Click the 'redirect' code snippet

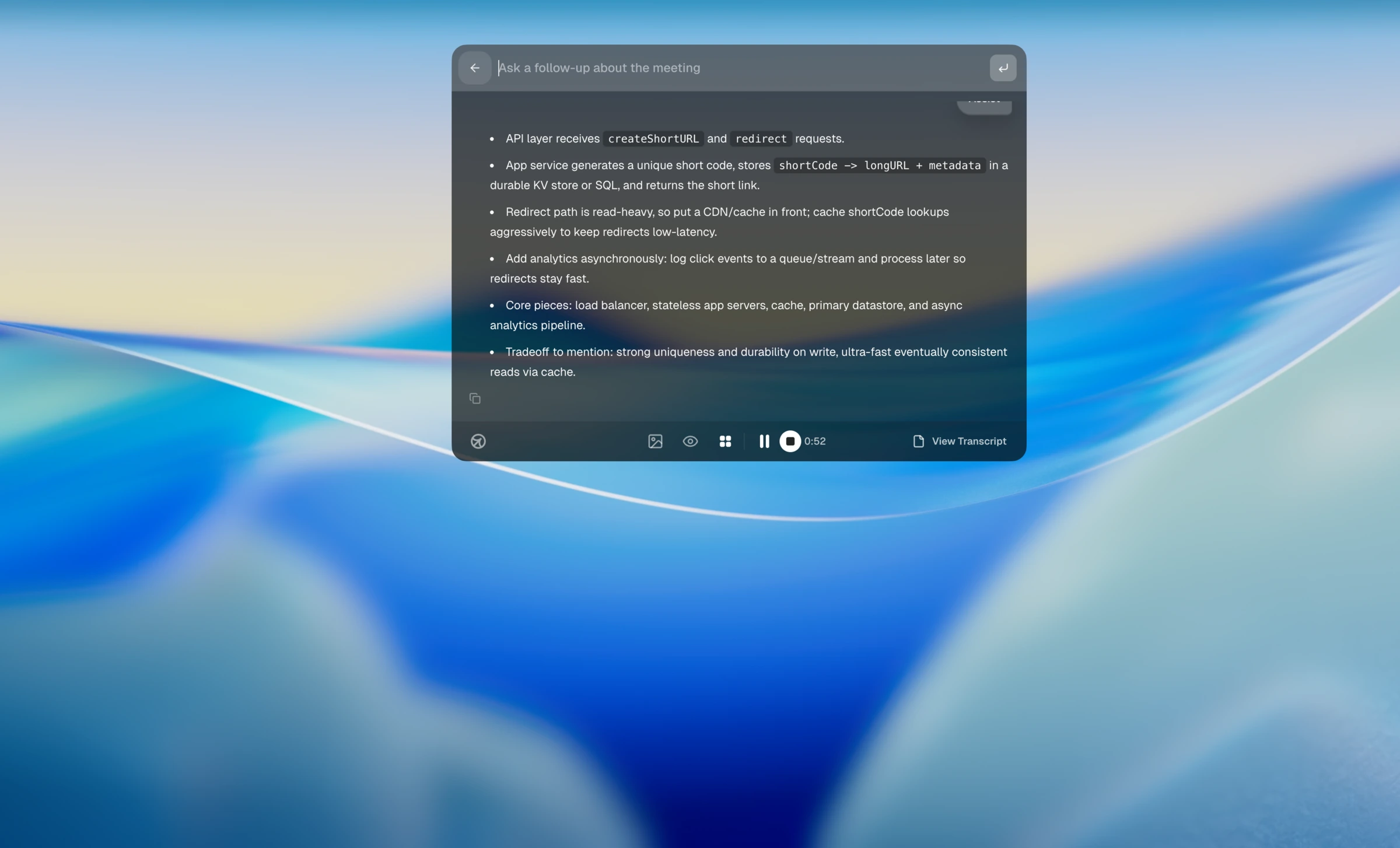coord(761,139)
